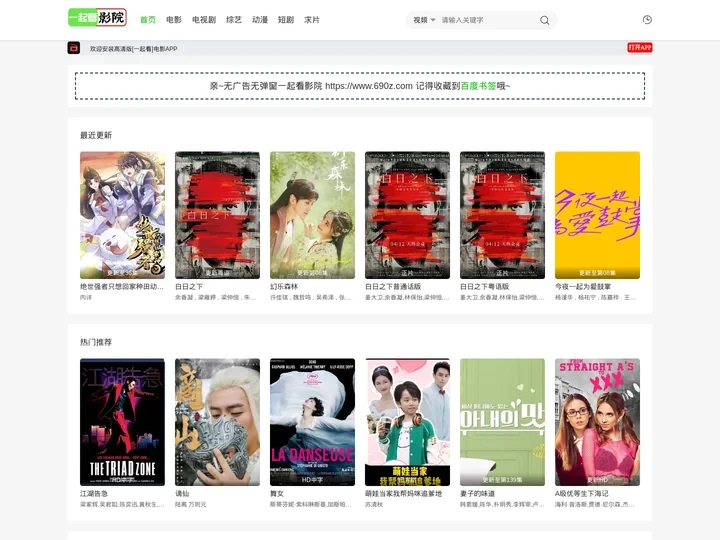This screenshot has width=720, height=540.
Task: Open the 综艺 menu item
Action: tap(234, 20)
